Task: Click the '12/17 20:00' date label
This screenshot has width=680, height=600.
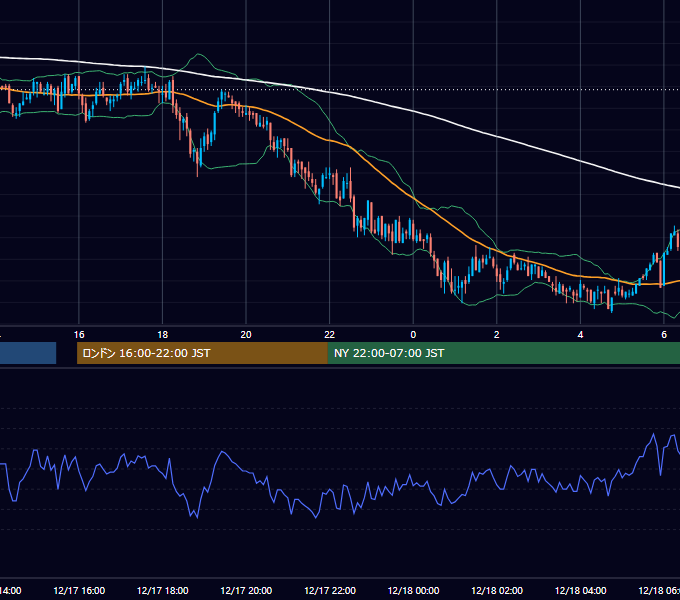Action: (x=246, y=590)
